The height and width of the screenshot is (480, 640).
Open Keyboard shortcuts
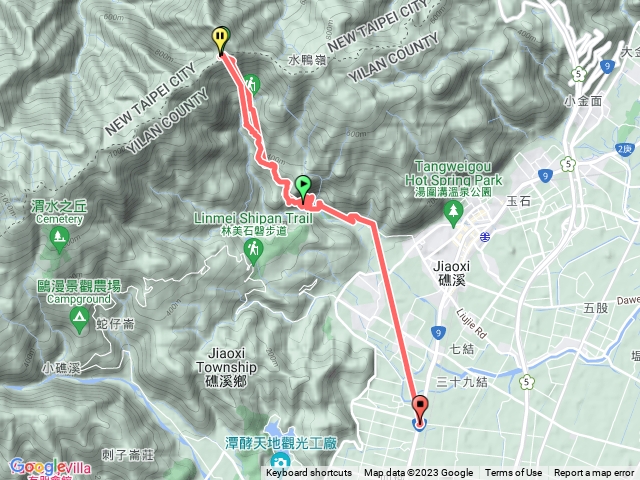pos(309,473)
